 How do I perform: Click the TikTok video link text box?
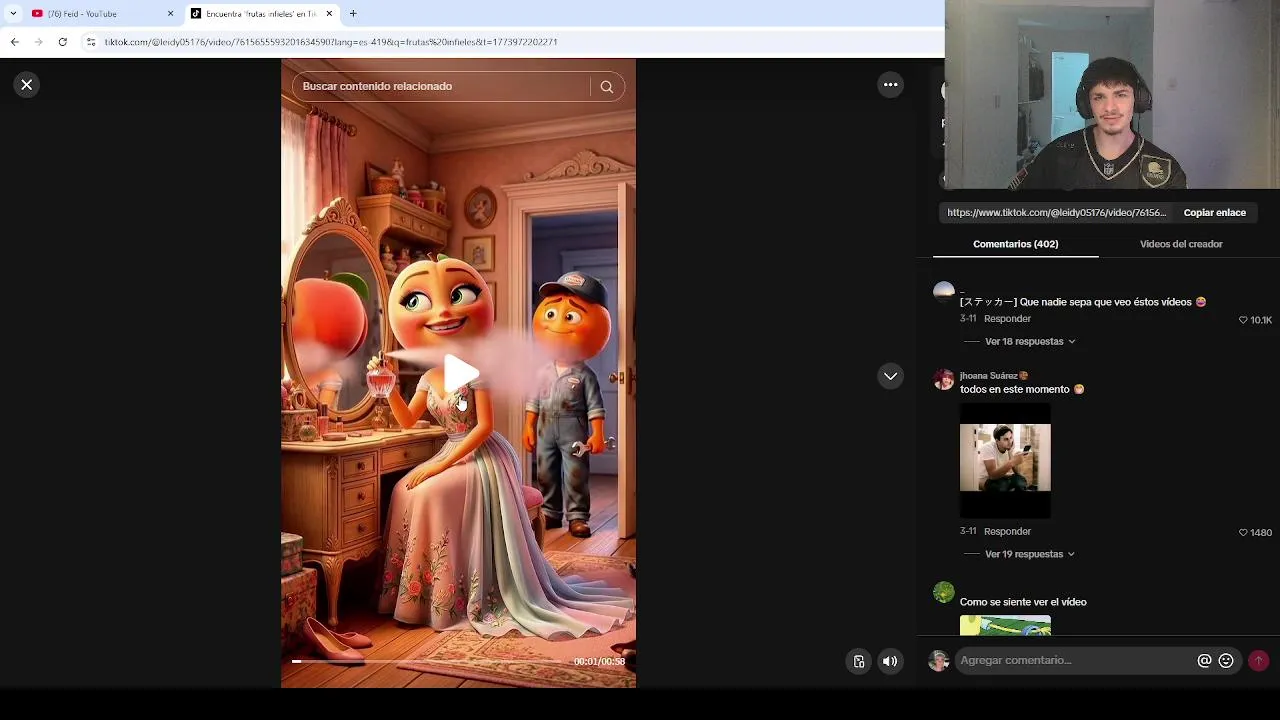(x=1056, y=213)
